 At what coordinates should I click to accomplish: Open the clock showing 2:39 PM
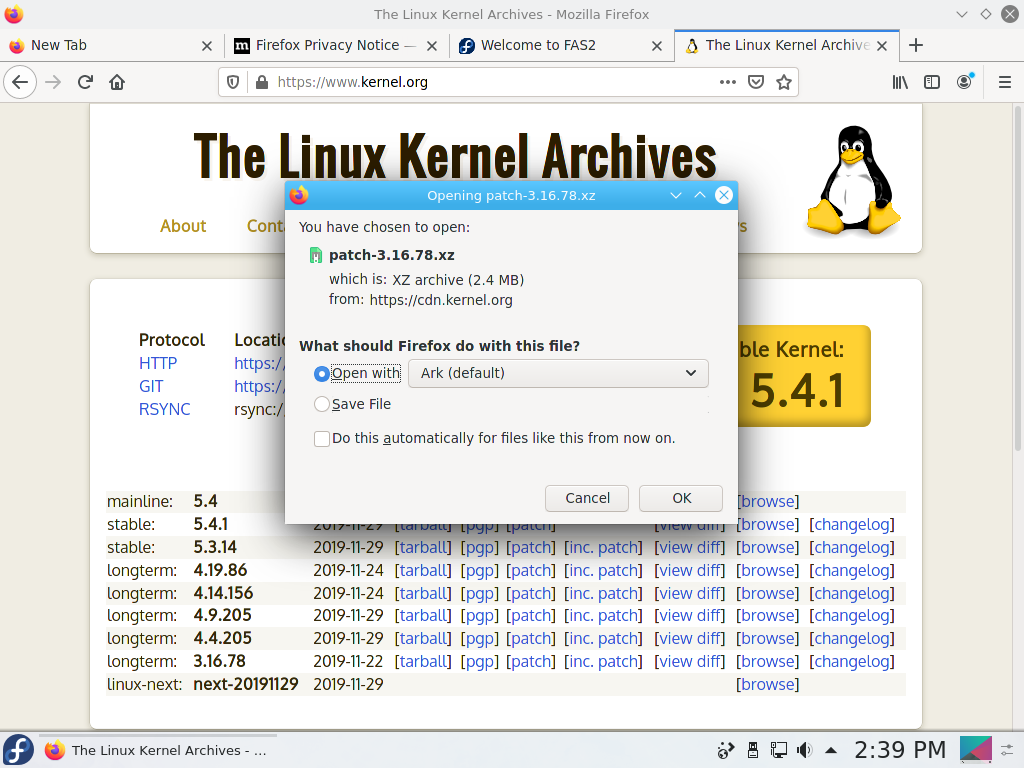point(899,750)
